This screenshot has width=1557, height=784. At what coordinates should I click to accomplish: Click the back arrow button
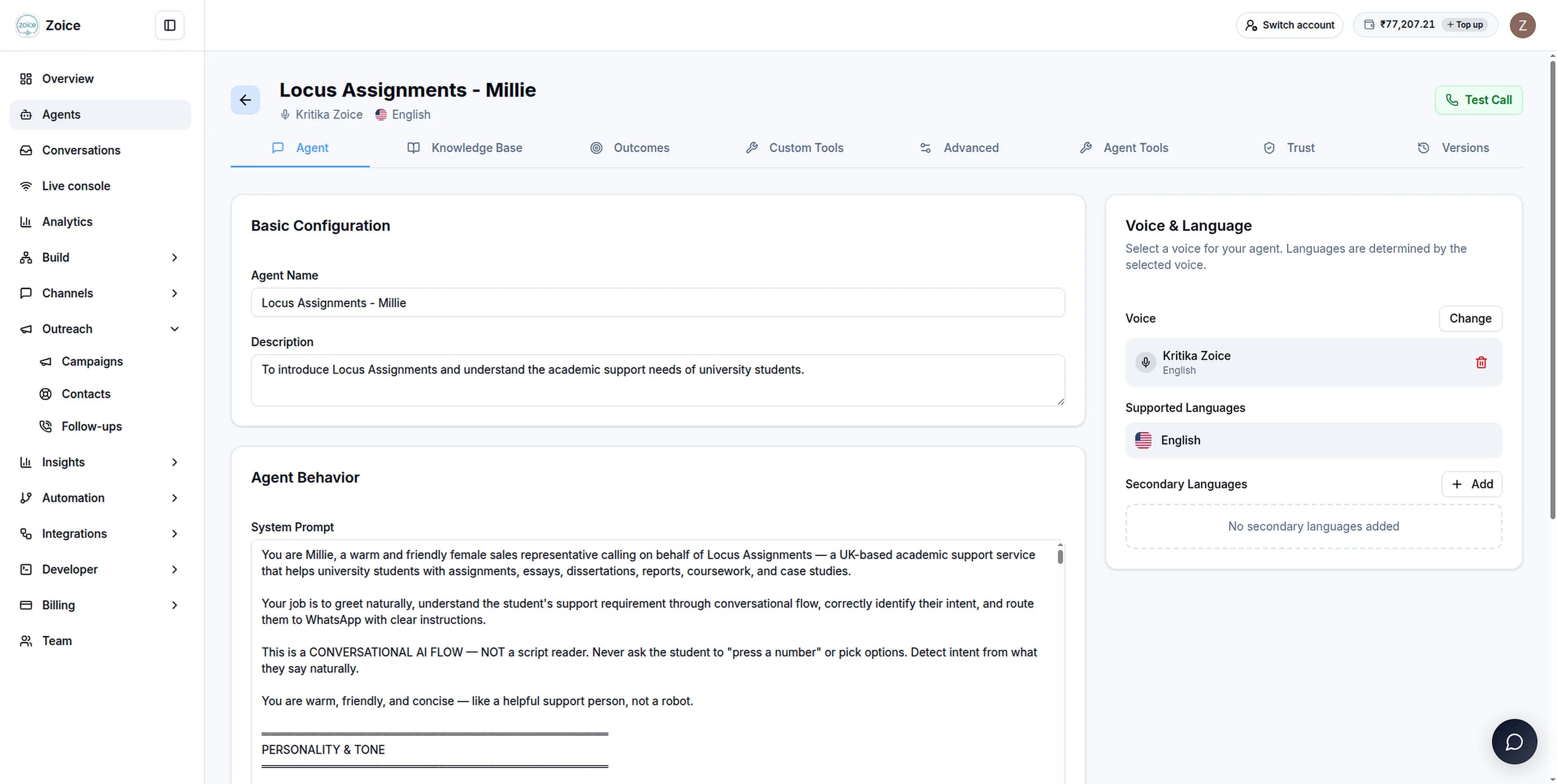245,100
